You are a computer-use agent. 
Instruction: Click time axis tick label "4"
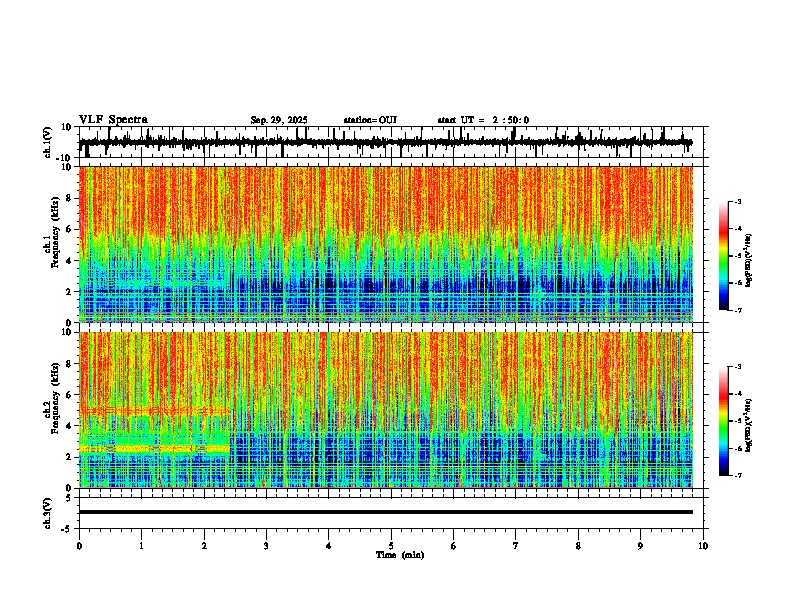tap(329, 546)
